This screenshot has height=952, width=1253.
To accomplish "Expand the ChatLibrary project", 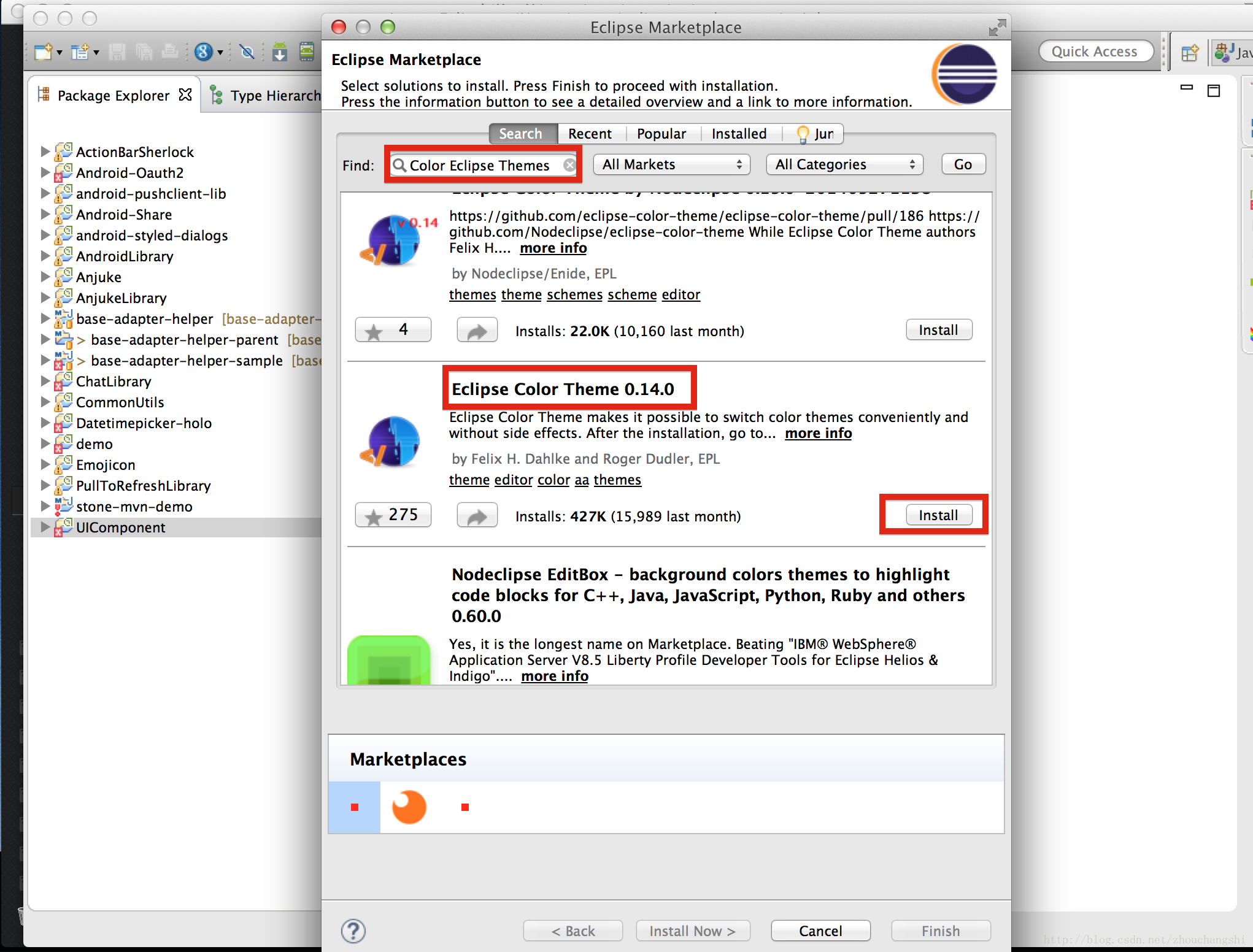I will coord(45,380).
